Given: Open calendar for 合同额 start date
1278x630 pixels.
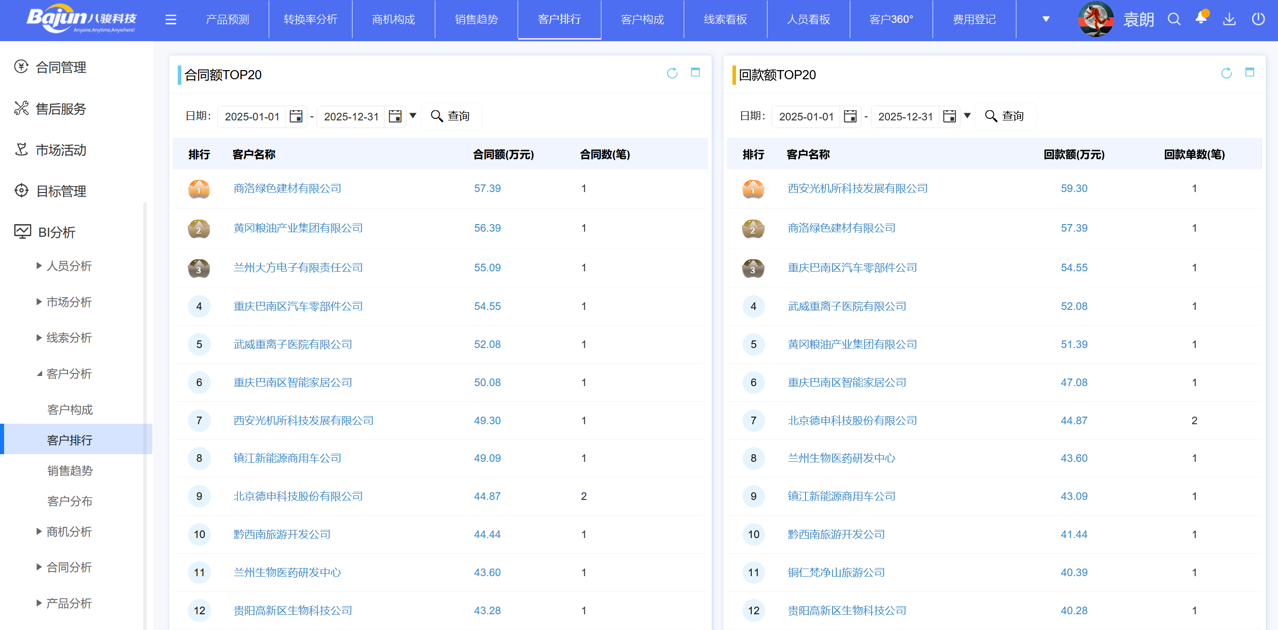Looking at the screenshot, I should pos(296,116).
